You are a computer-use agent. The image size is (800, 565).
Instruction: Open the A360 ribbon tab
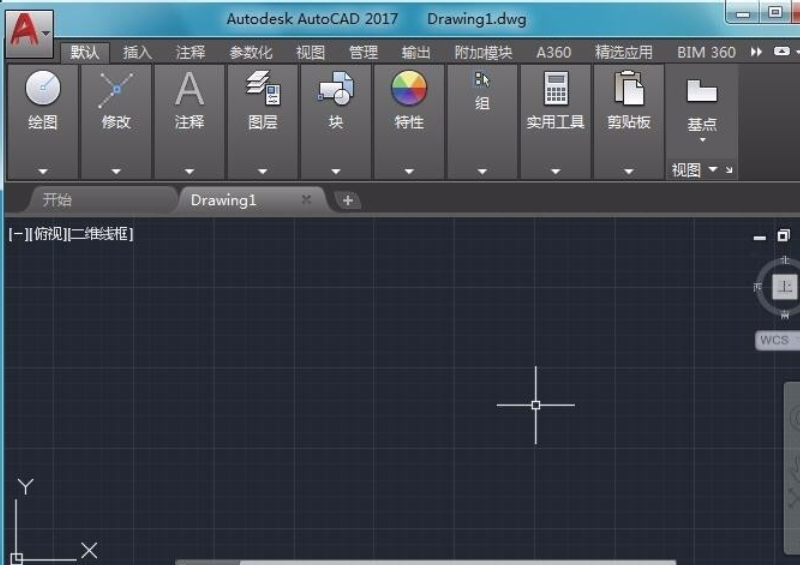(554, 52)
